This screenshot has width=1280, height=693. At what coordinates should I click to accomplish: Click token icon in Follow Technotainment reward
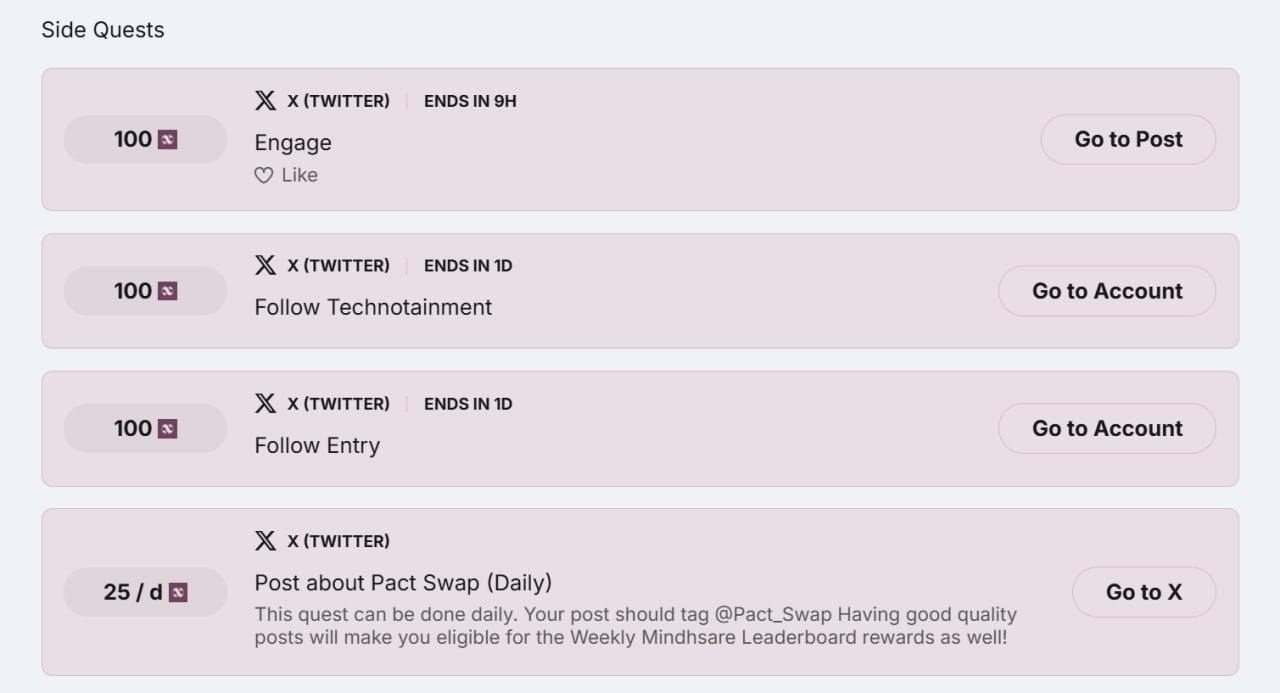tap(168, 291)
